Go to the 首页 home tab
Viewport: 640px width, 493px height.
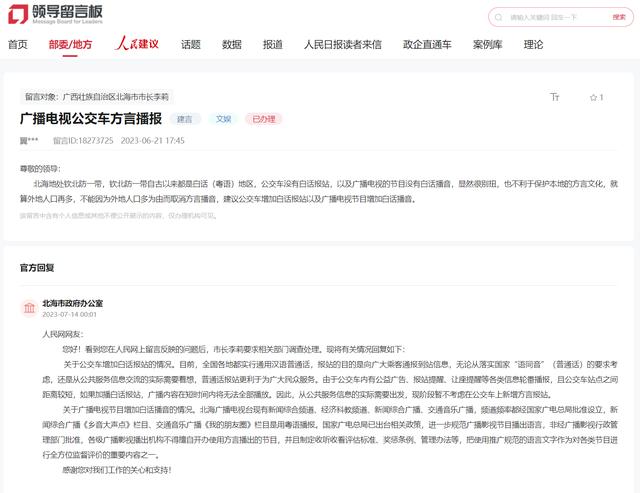pos(18,45)
